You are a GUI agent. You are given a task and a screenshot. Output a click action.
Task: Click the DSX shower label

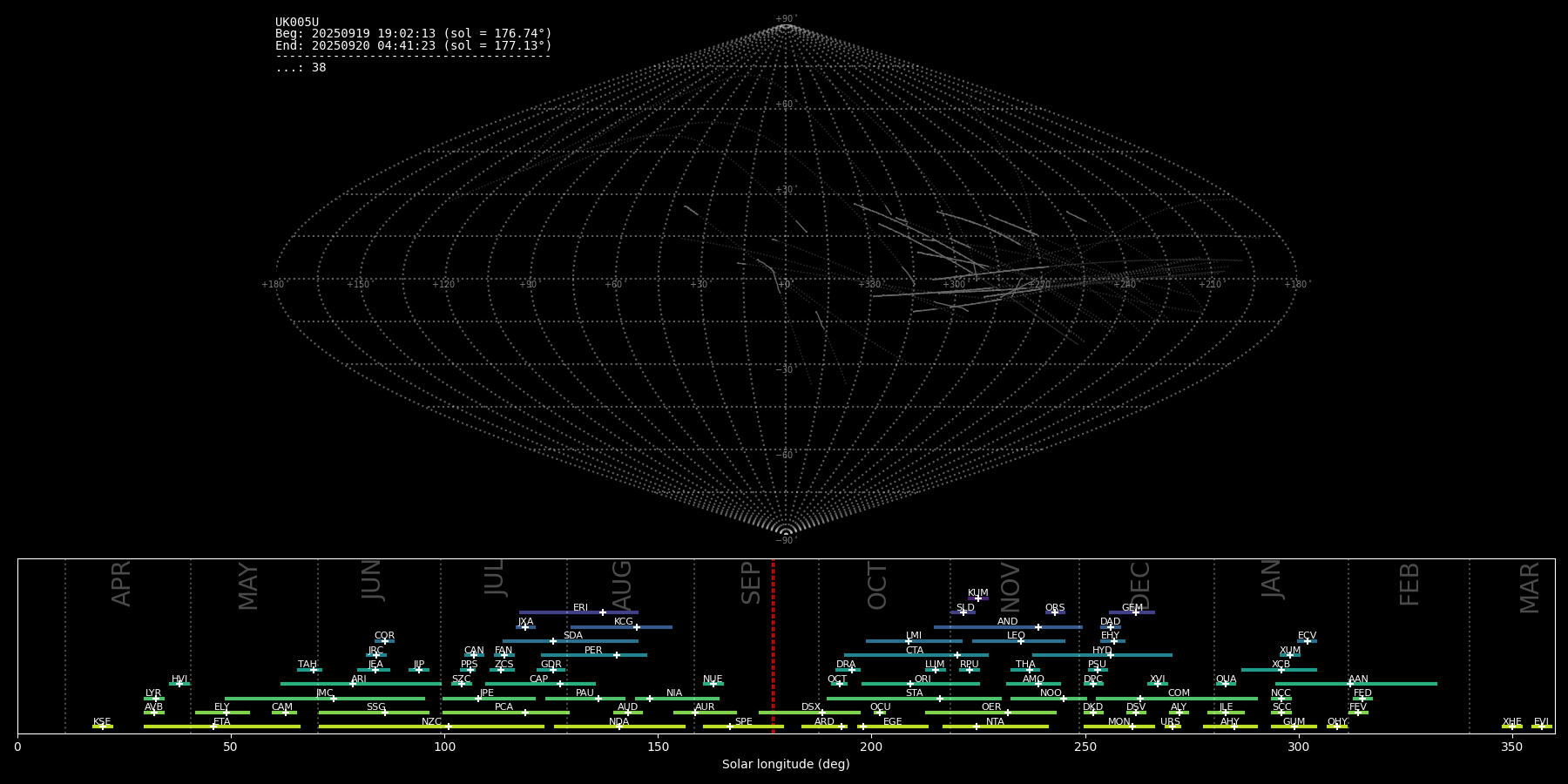811,707
